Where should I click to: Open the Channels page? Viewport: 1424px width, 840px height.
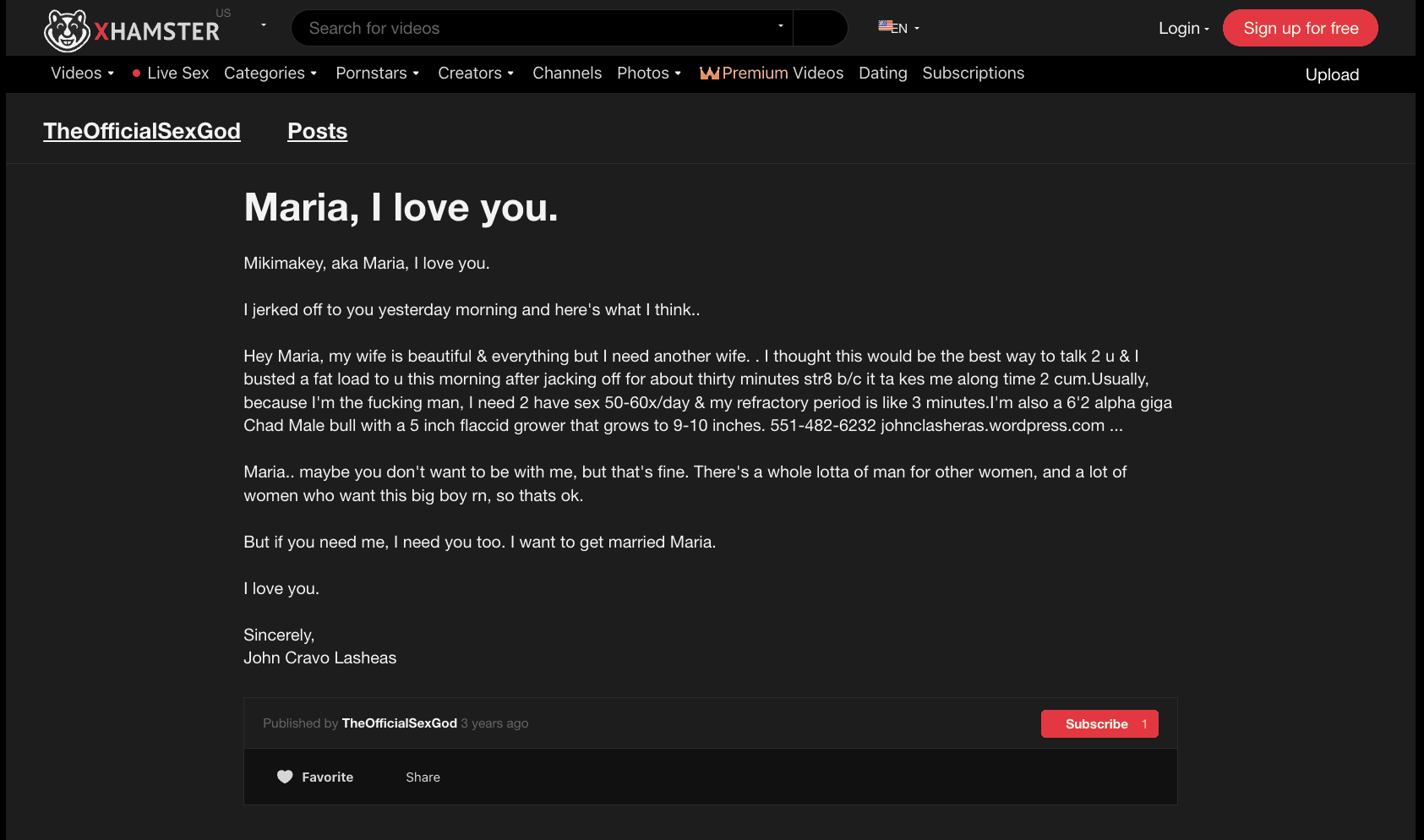pyautogui.click(x=567, y=74)
